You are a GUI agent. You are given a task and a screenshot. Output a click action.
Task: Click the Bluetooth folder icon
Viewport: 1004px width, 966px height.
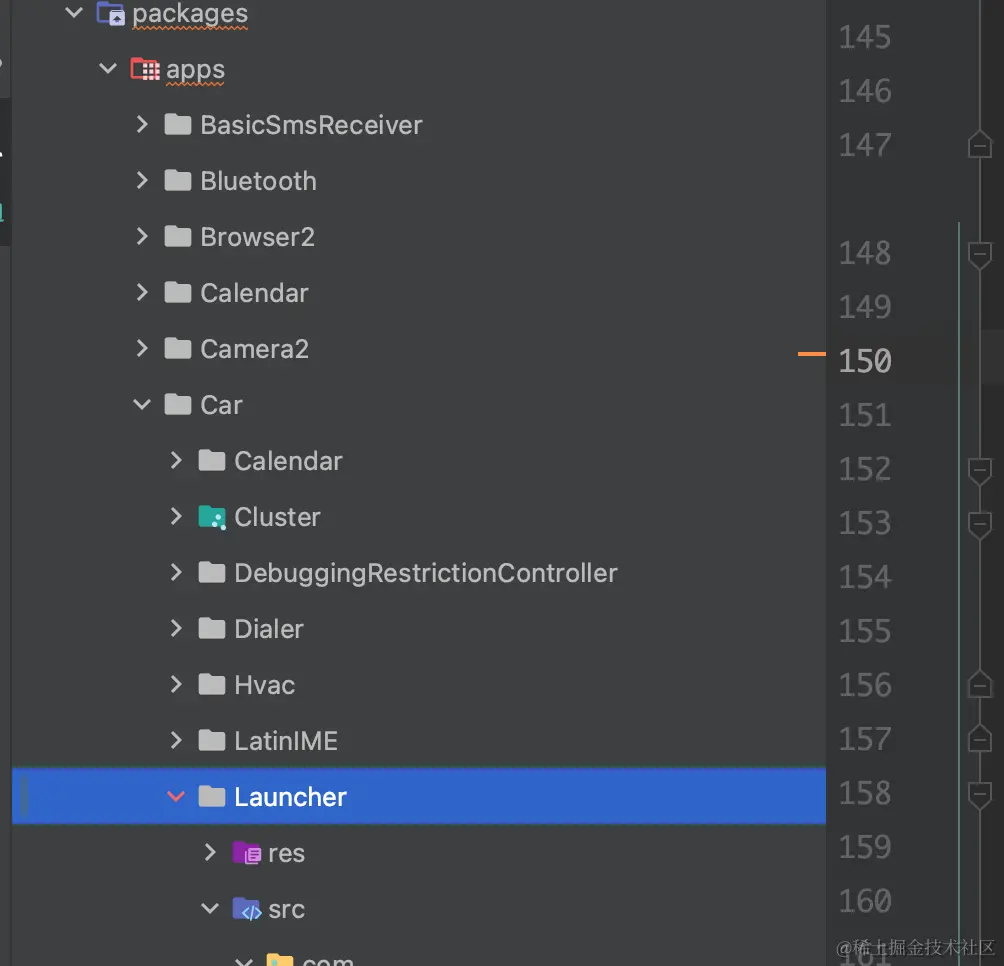[178, 181]
